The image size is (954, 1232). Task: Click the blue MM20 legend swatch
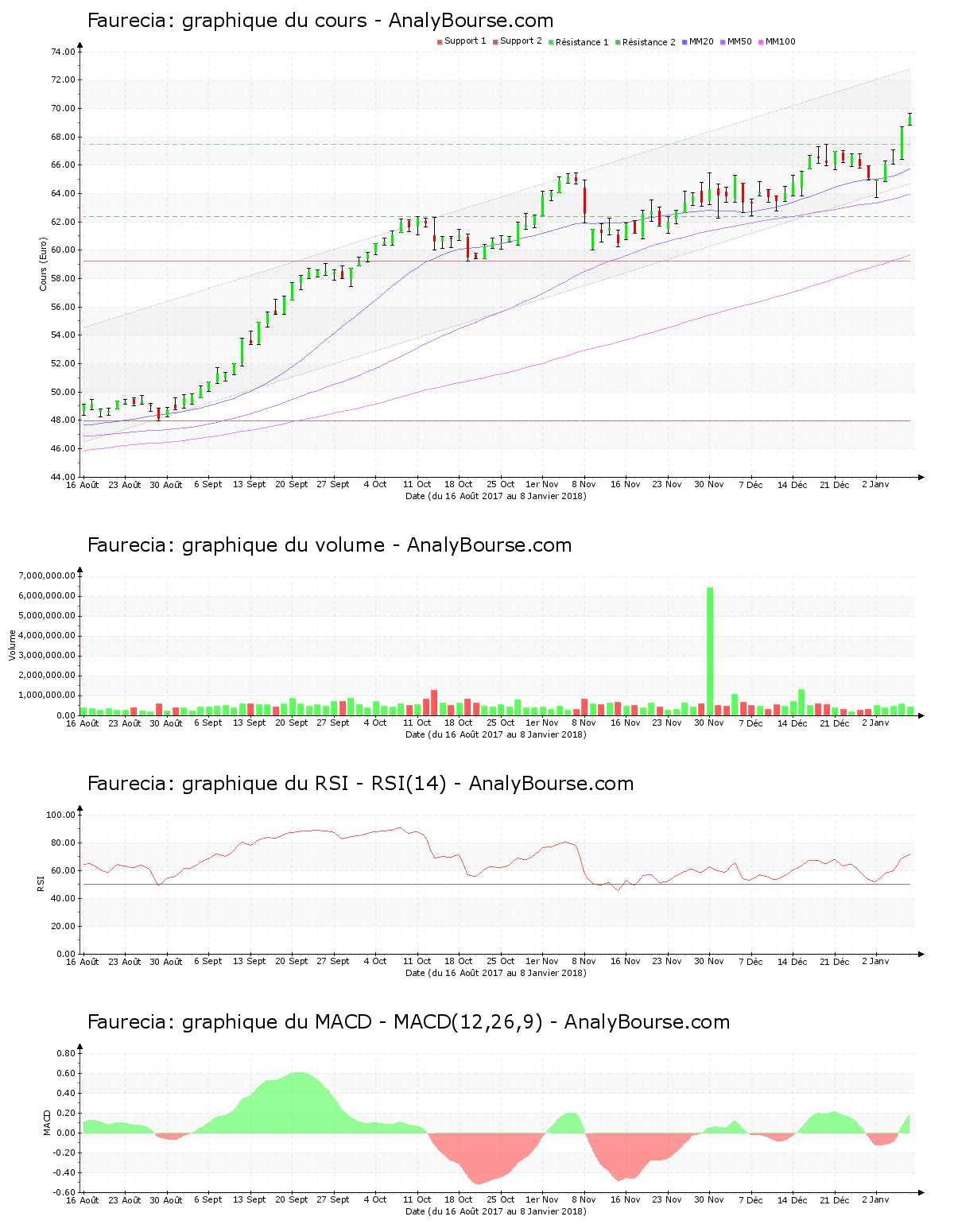[x=684, y=41]
